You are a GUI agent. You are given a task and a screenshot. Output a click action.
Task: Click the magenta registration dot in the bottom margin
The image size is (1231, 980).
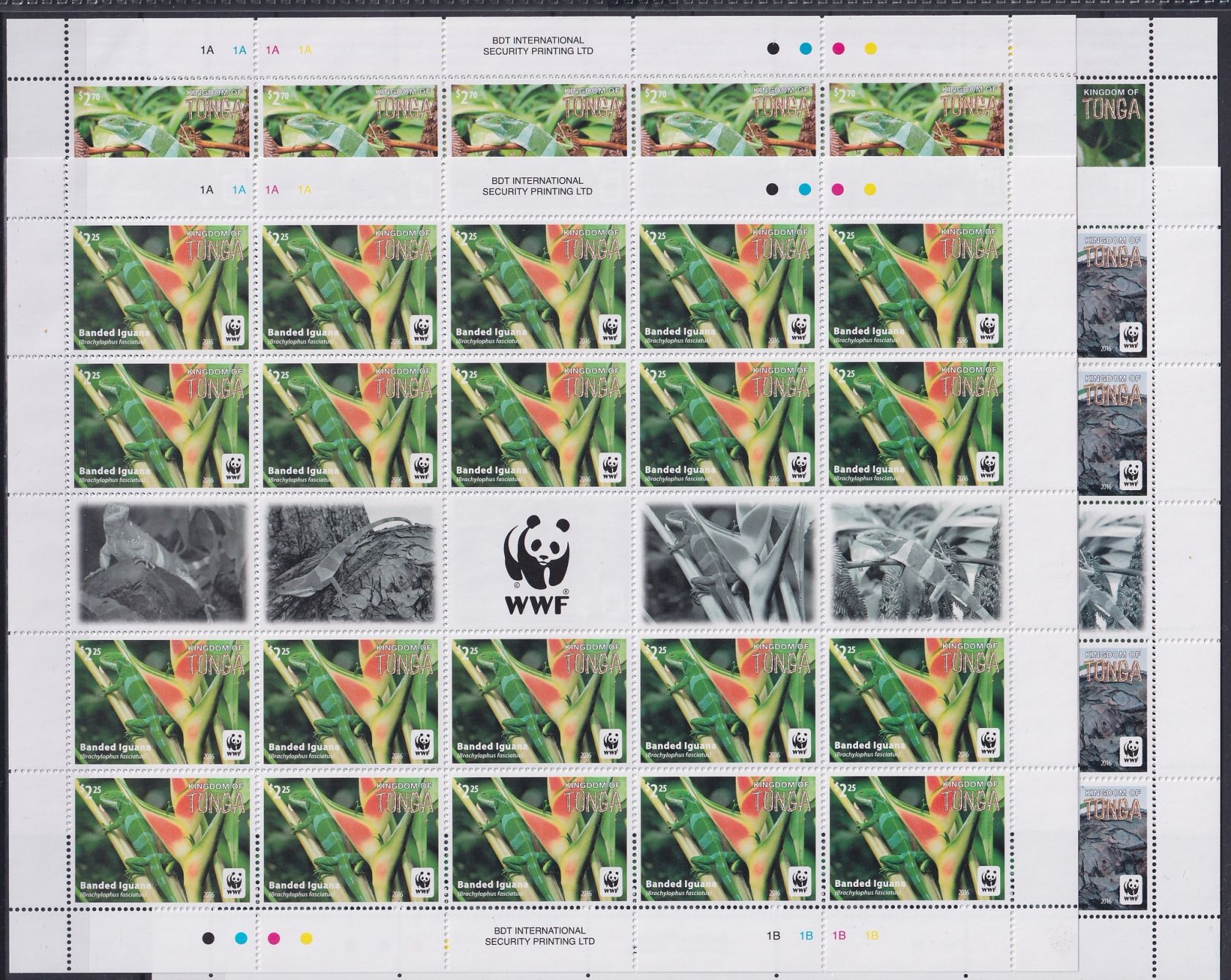[x=274, y=938]
